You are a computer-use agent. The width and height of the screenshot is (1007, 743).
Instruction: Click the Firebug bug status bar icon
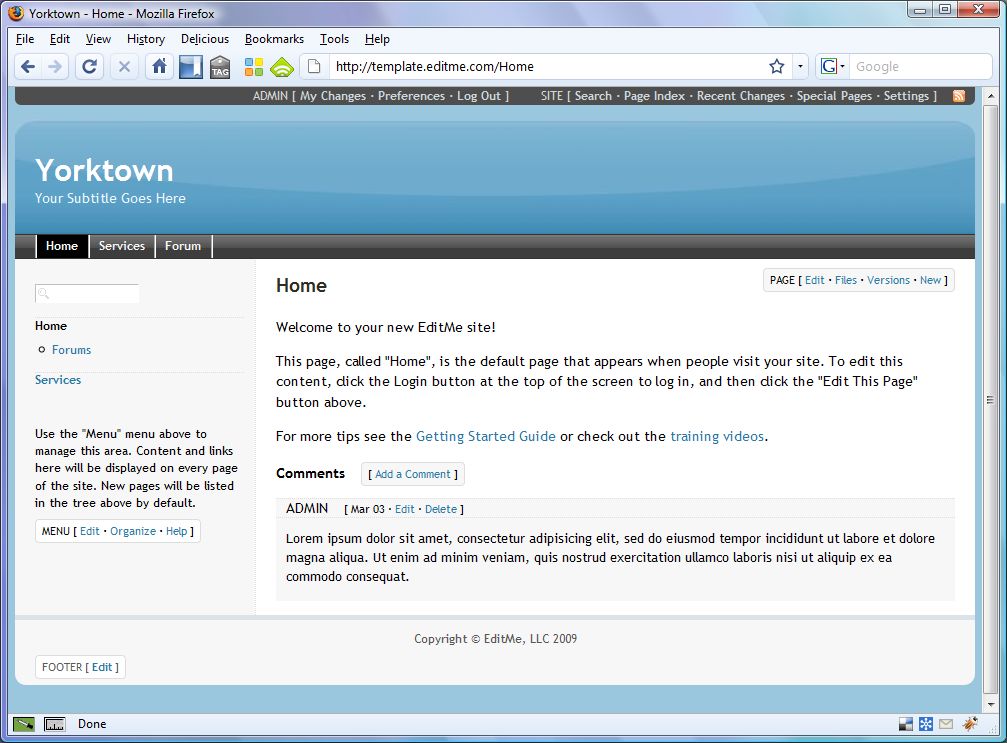[x=970, y=724]
